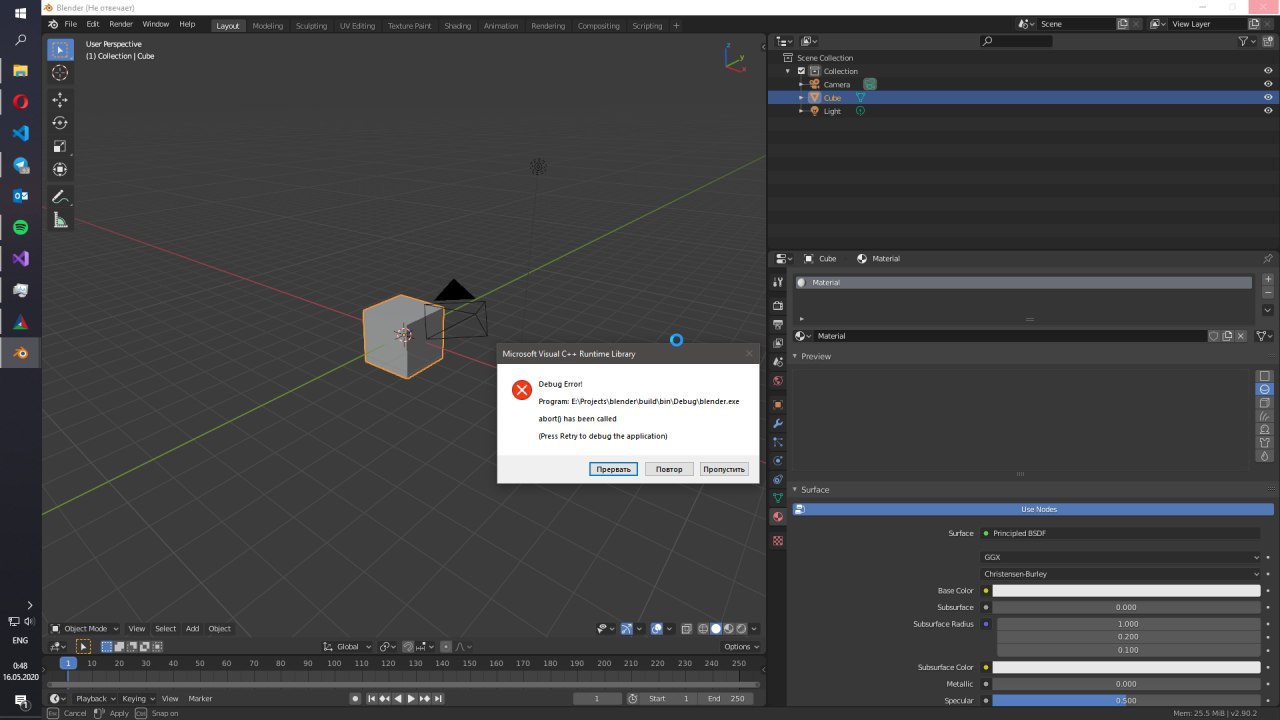The height and width of the screenshot is (720, 1280).
Task: Toggle Cube visibility eye in outliner
Action: pyautogui.click(x=1268, y=97)
